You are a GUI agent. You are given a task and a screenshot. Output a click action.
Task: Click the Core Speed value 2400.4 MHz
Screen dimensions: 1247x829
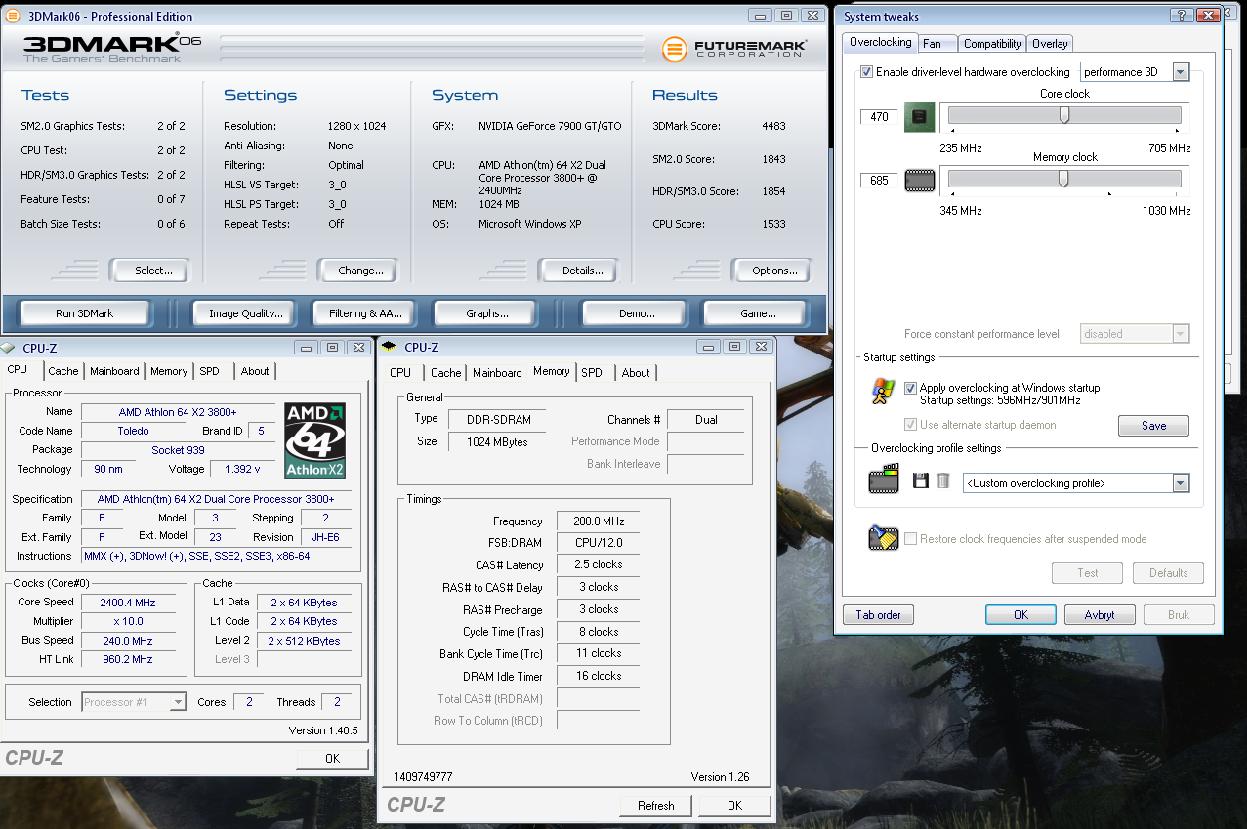point(128,602)
